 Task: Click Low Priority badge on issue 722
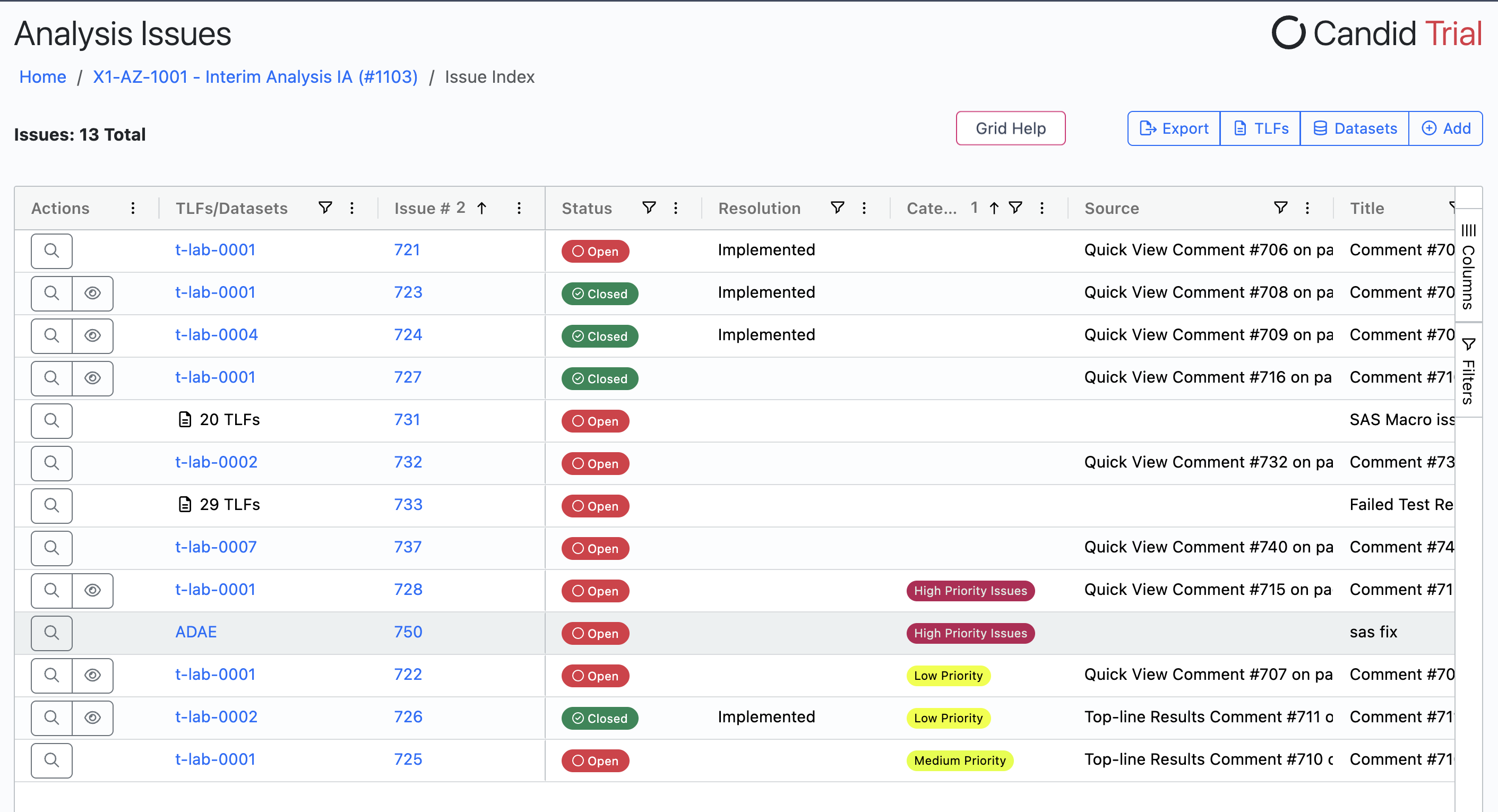coord(949,676)
